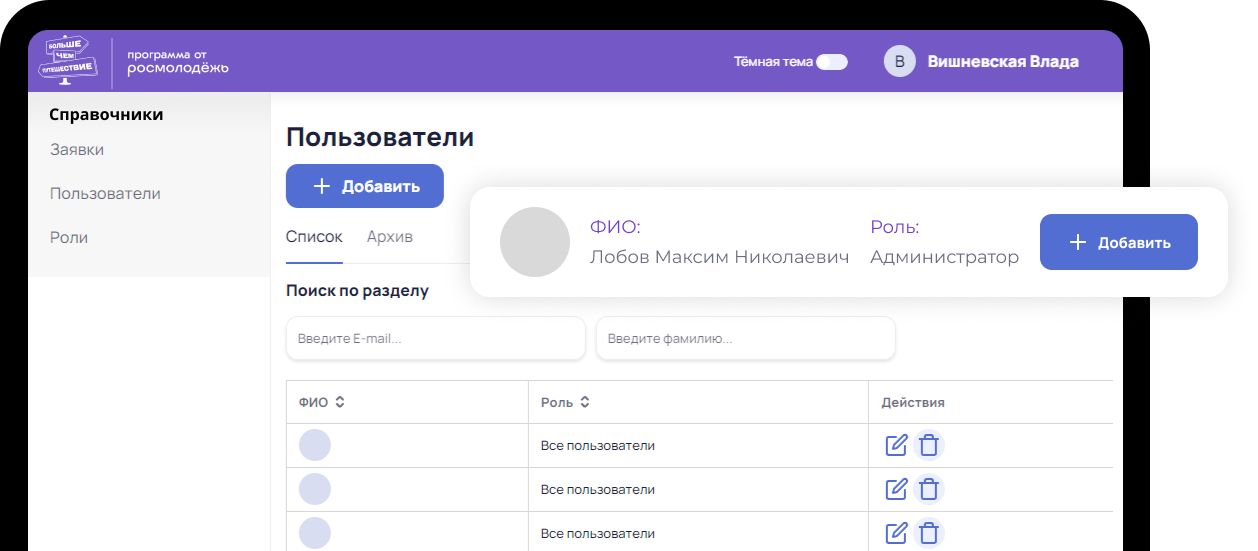Sort table by Роль column arrows
Viewport: 1258px width, 551px height.
coord(585,402)
